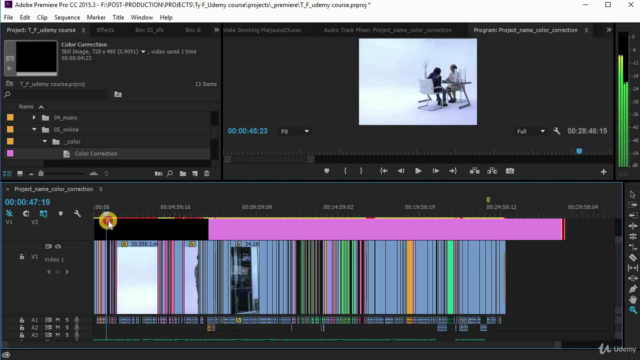
Task: Solo audio track A1
Action: 67,320
